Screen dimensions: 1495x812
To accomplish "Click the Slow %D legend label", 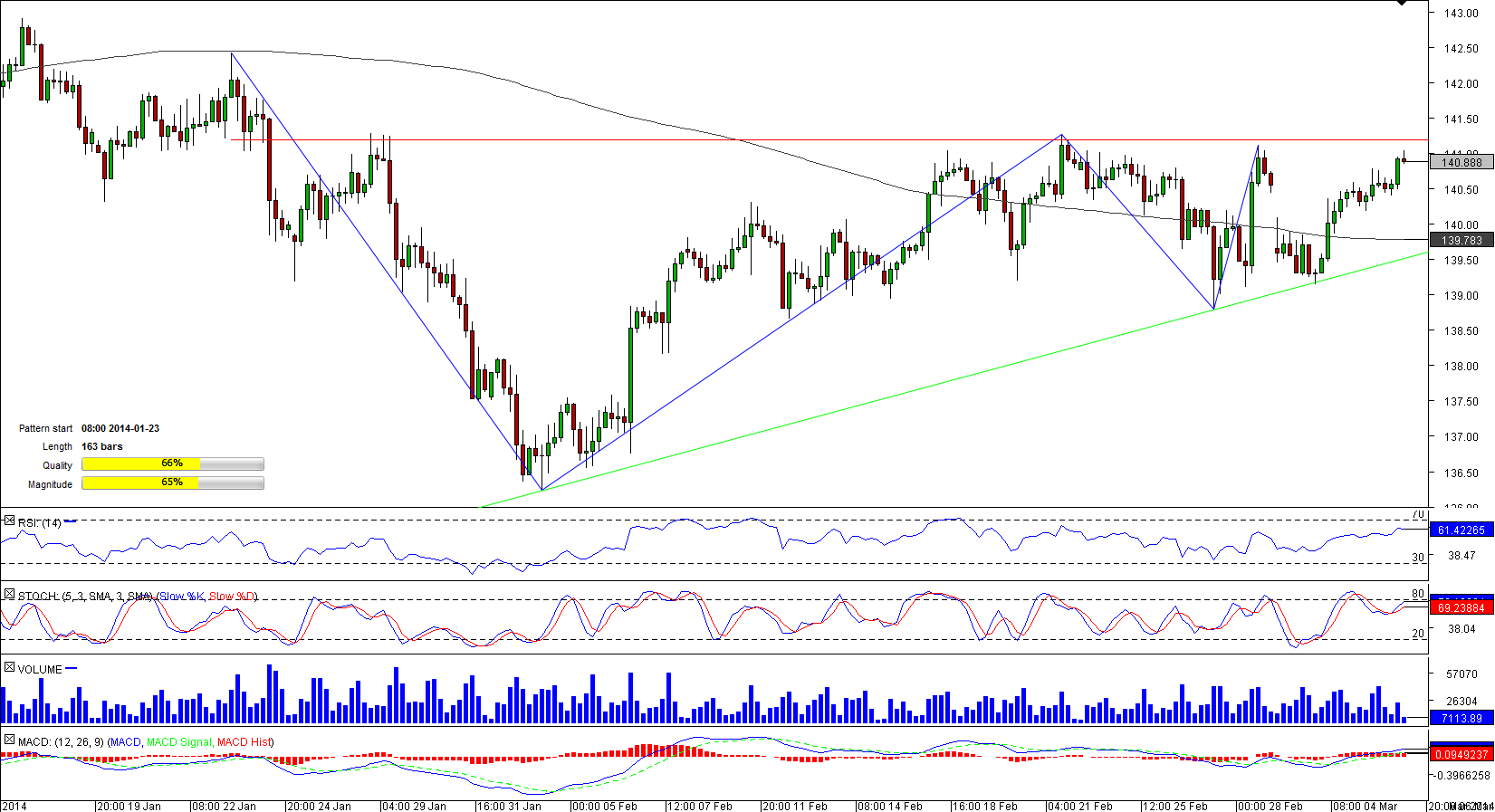I will click(x=232, y=597).
